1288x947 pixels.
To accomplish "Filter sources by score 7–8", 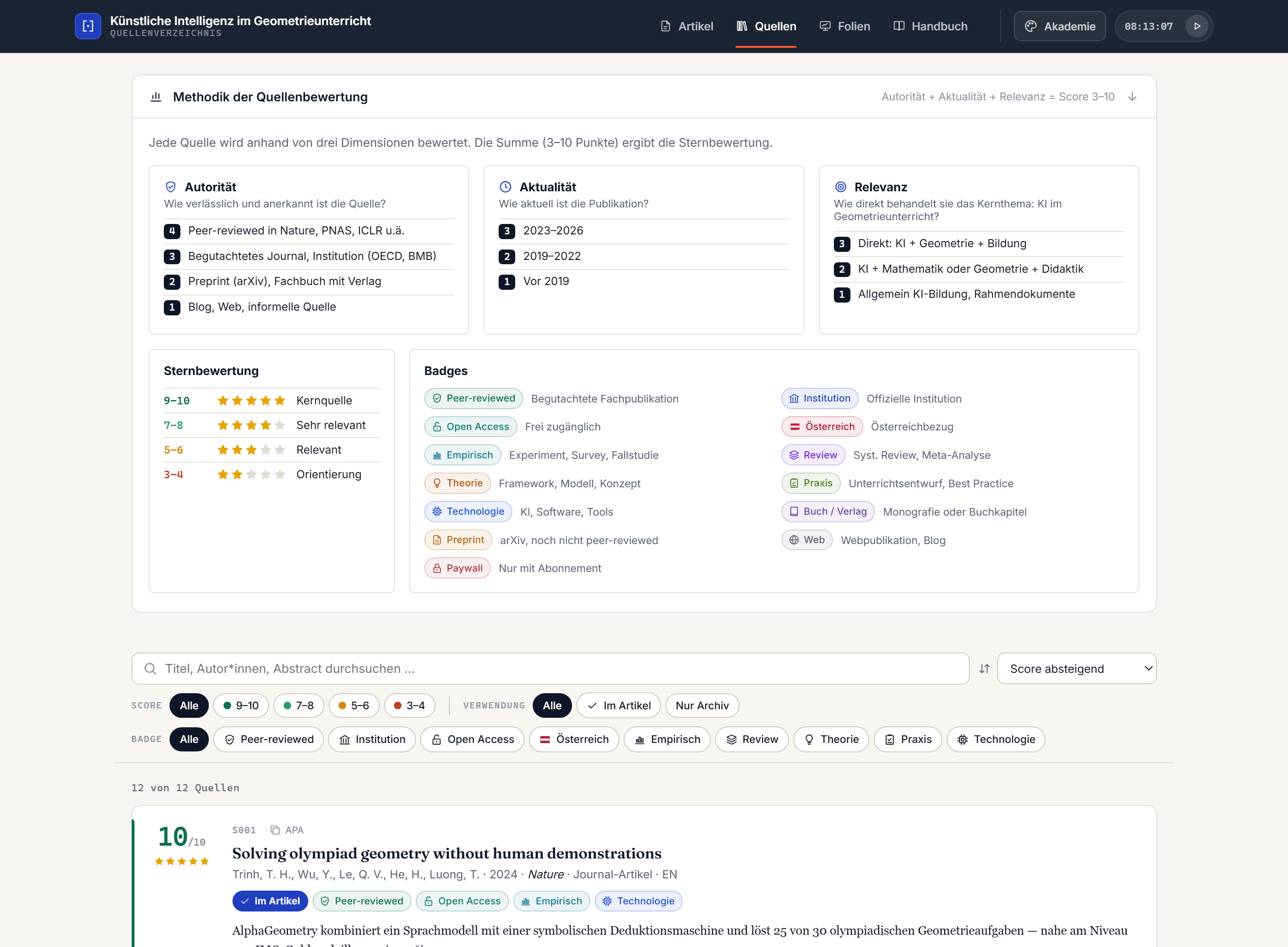I will (299, 706).
